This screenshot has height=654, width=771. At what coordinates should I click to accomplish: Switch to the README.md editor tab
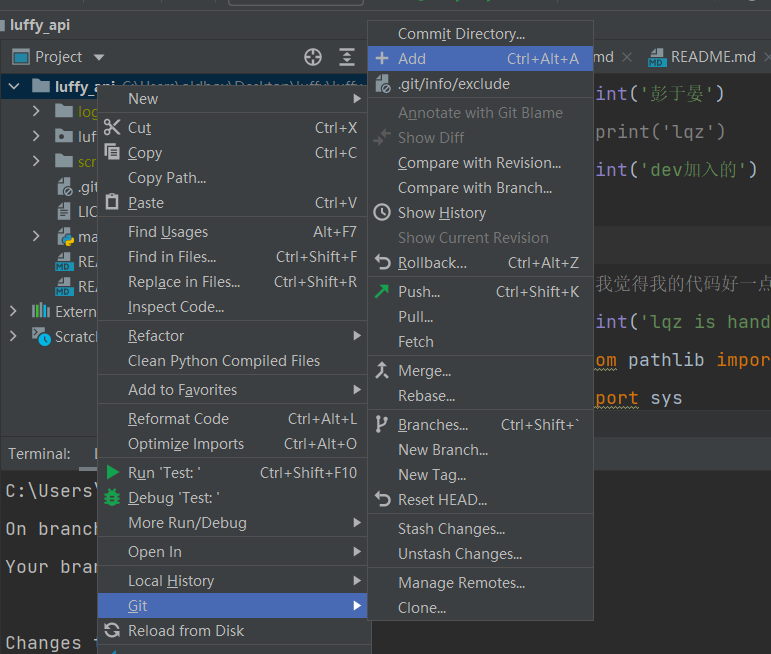coord(711,57)
